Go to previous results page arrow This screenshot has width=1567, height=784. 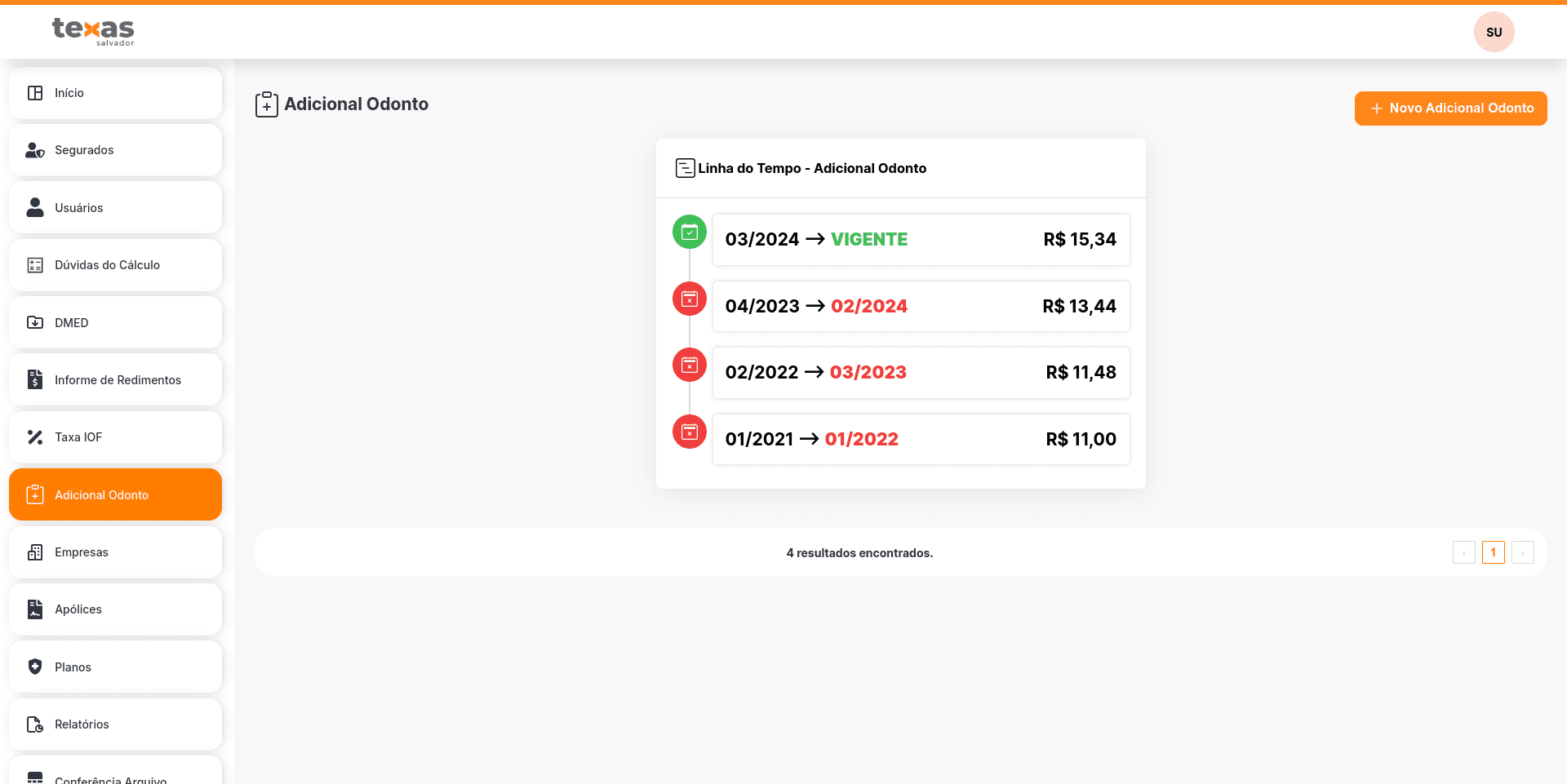tap(1463, 553)
